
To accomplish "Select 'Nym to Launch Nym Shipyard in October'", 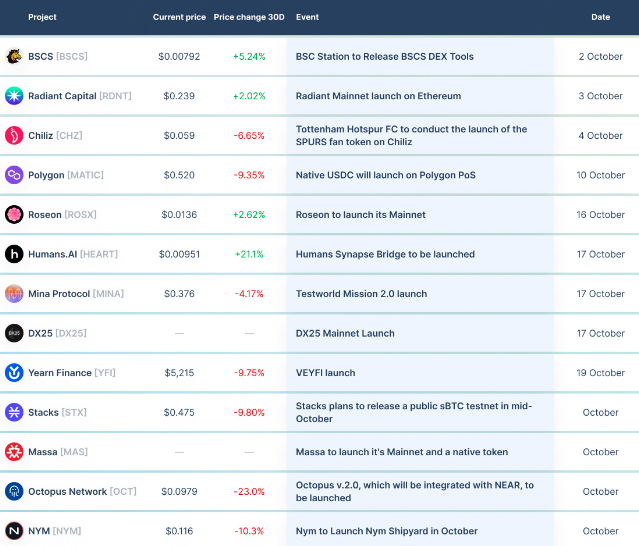I will [x=387, y=531].
